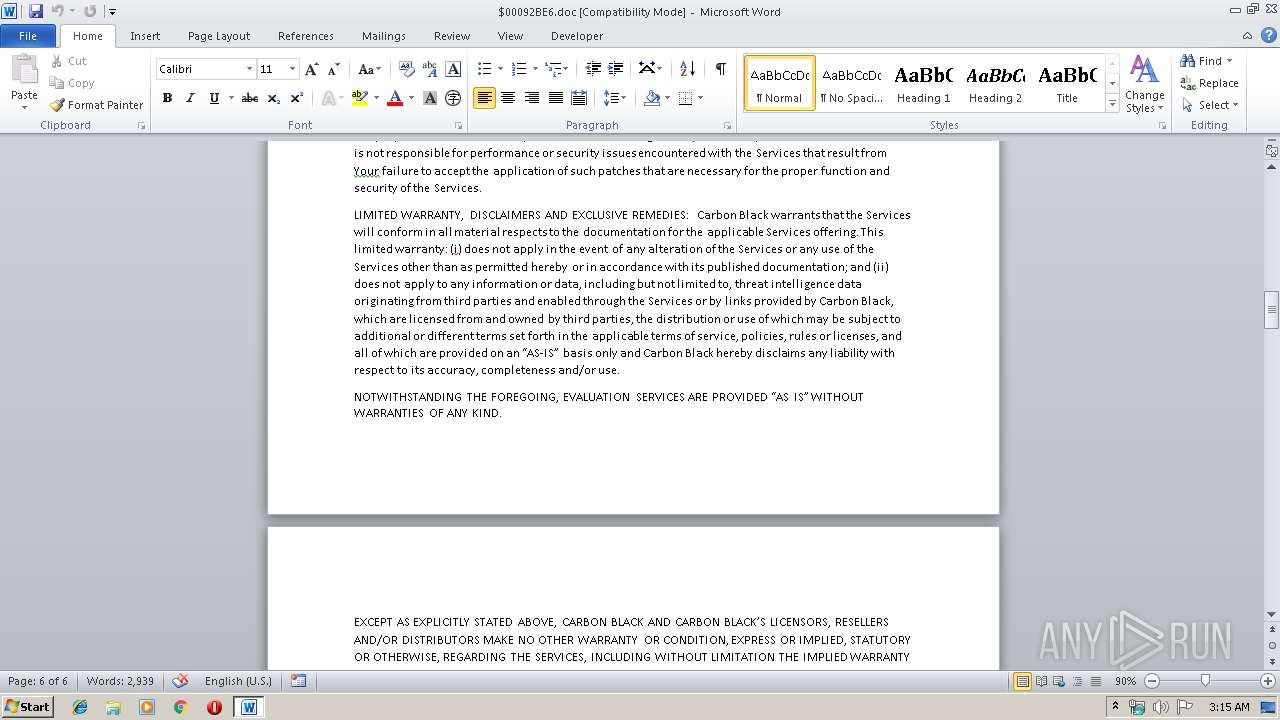The height and width of the screenshot is (720, 1280).
Task: Apply the Heading 1 style
Action: [x=923, y=83]
